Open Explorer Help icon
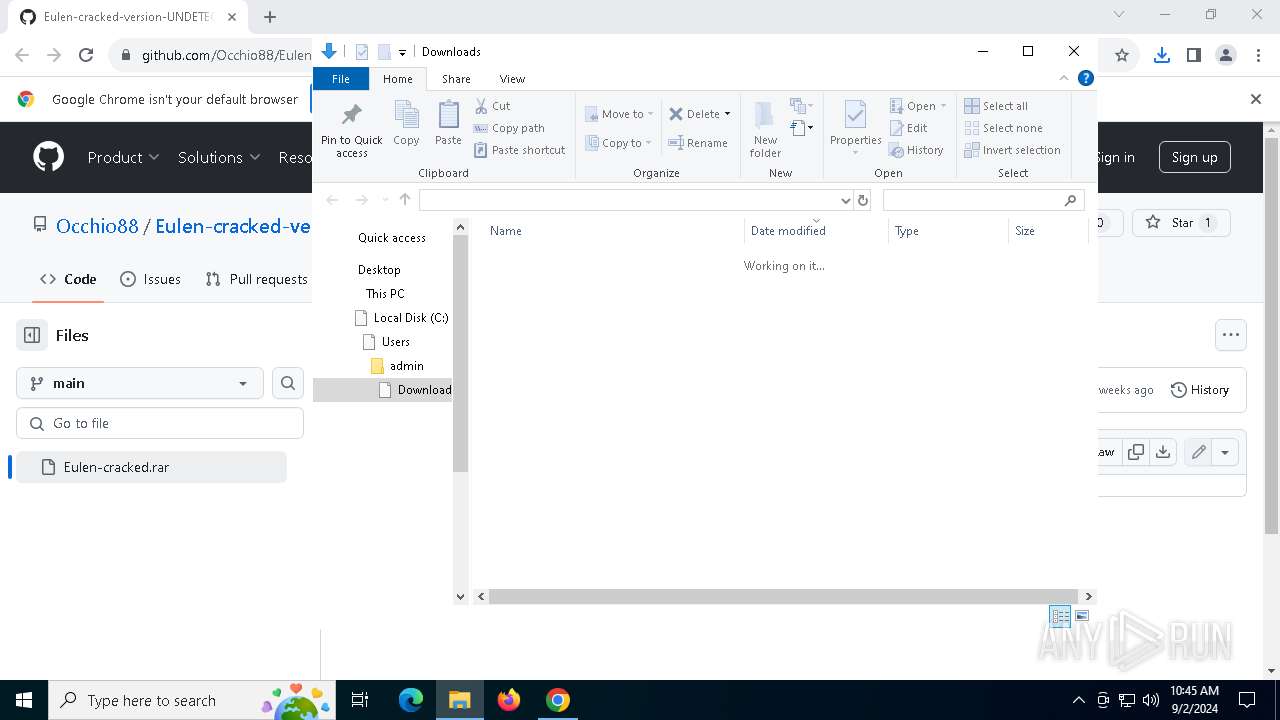 click(x=1085, y=78)
